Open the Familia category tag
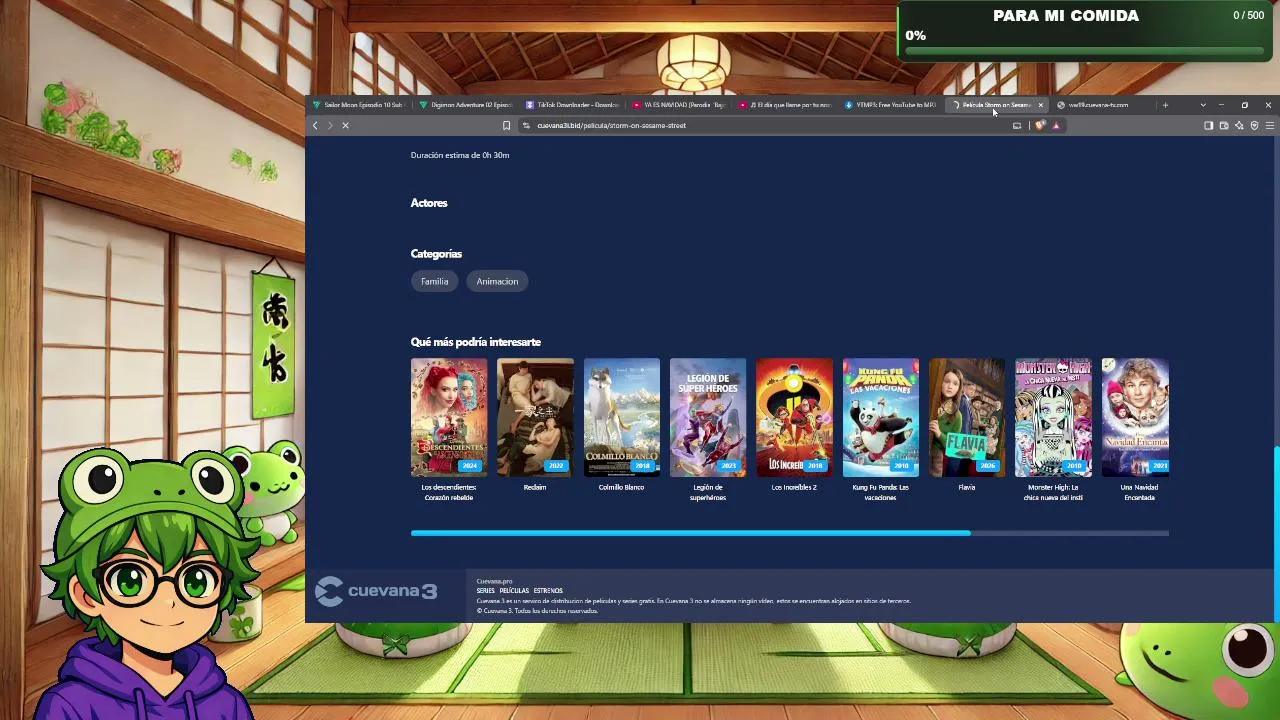Image resolution: width=1280 pixels, height=720 pixels. pyautogui.click(x=434, y=281)
